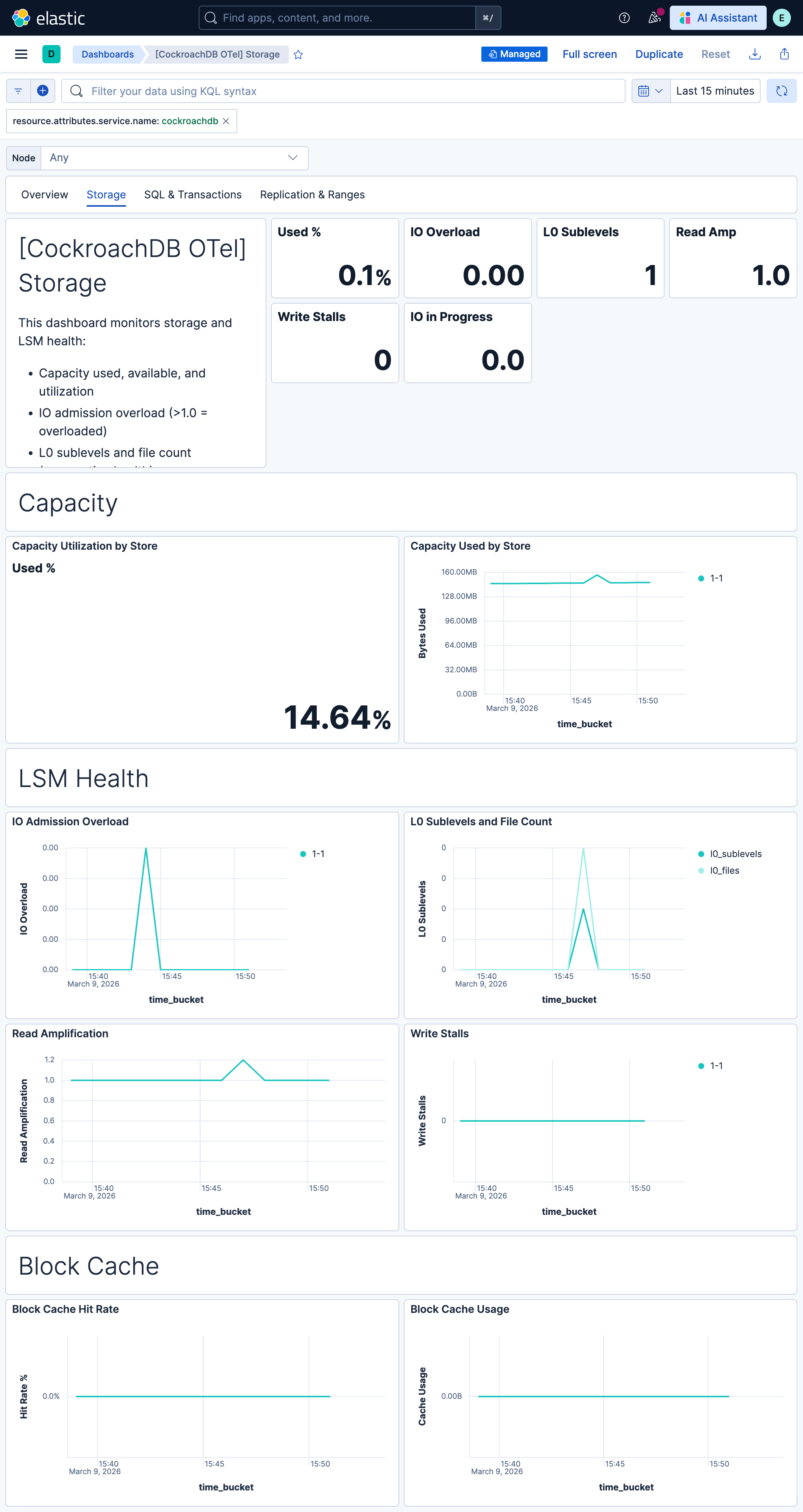The height and width of the screenshot is (1512, 803).
Task: Remove the cockroachdb service name filter
Action: (226, 121)
